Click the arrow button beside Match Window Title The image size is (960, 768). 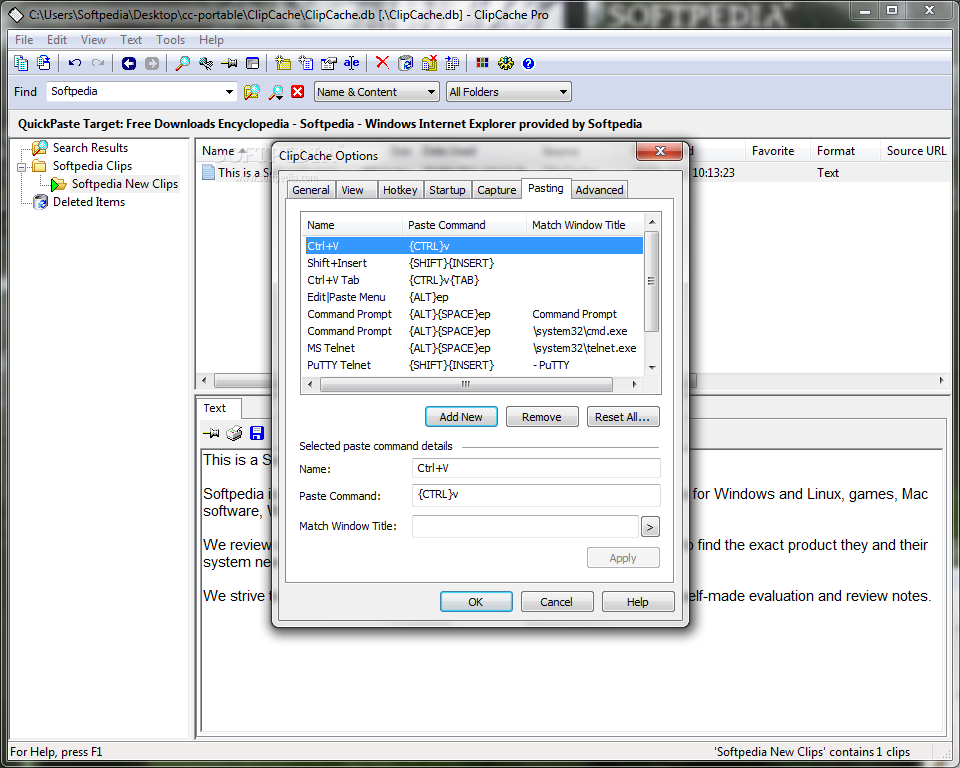click(650, 527)
